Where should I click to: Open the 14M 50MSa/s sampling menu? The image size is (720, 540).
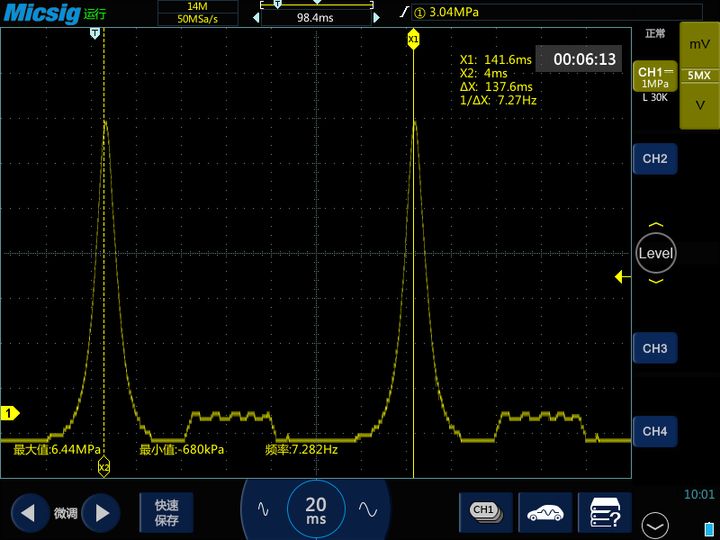click(197, 13)
